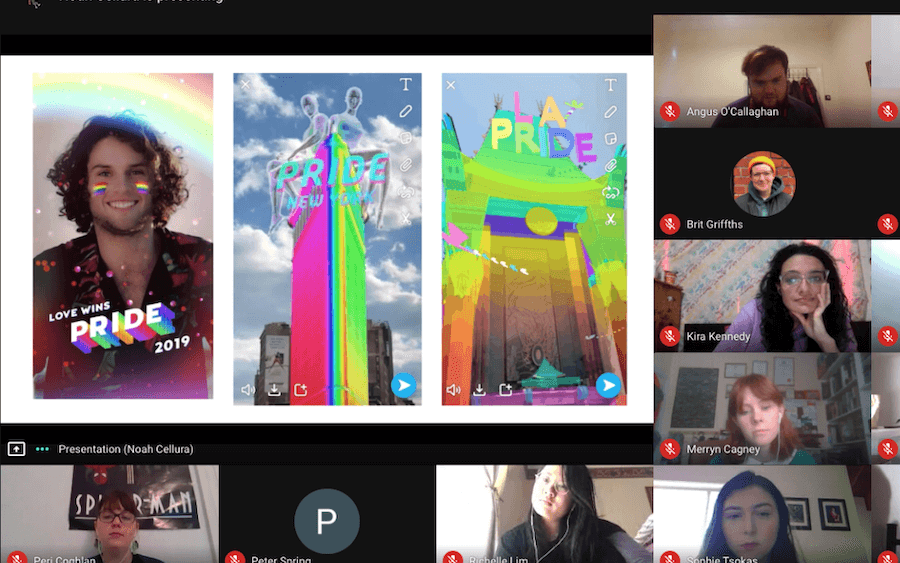Select the video tile with Spider-Man poster
This screenshot has width=900, height=563.
pyautogui.click(x=109, y=514)
